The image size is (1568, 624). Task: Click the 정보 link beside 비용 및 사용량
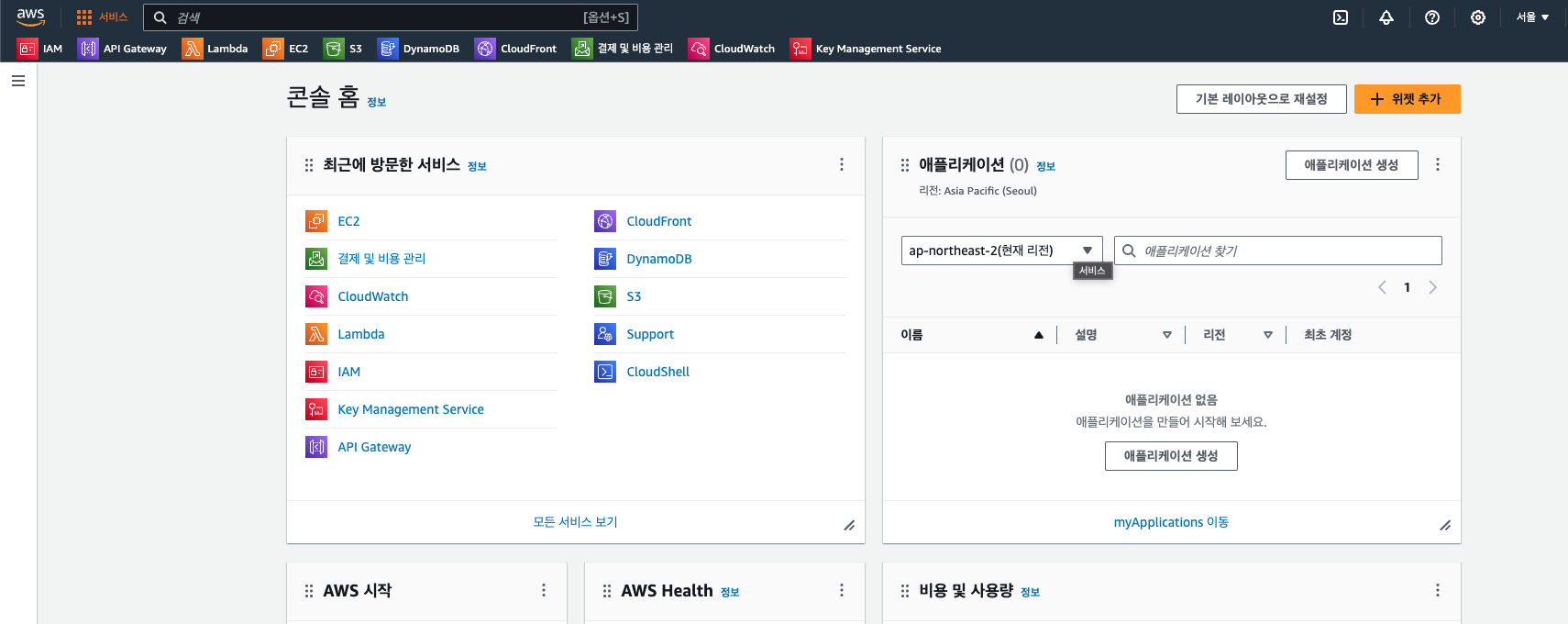tap(1031, 592)
